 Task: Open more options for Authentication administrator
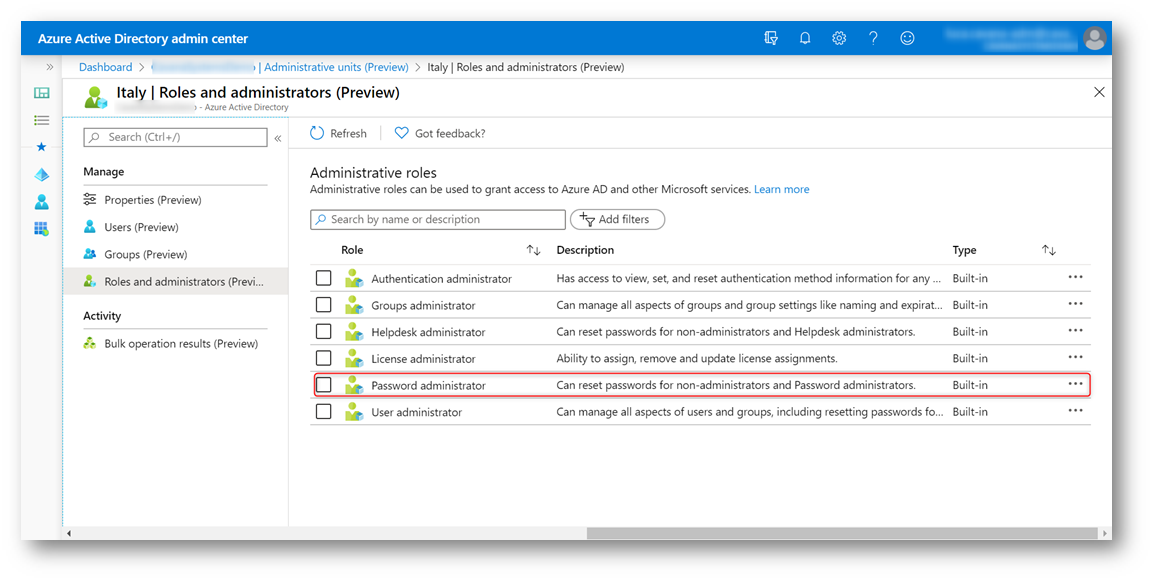1075,277
